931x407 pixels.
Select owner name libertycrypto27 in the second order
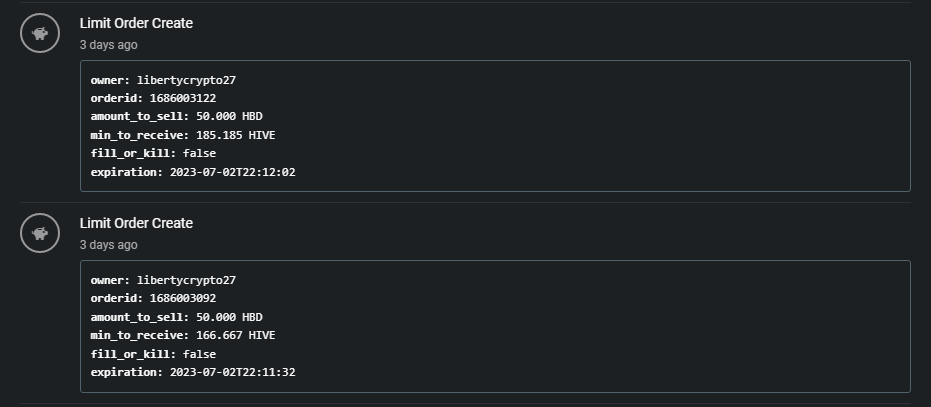(x=186, y=280)
